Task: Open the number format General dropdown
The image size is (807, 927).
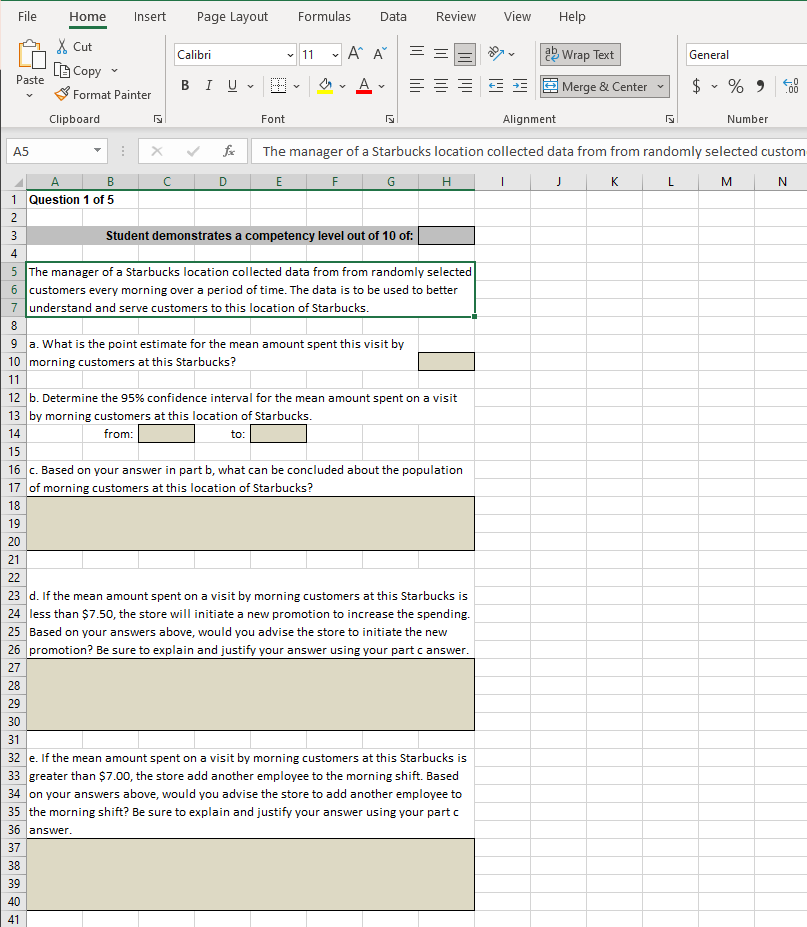Action: [x=745, y=54]
